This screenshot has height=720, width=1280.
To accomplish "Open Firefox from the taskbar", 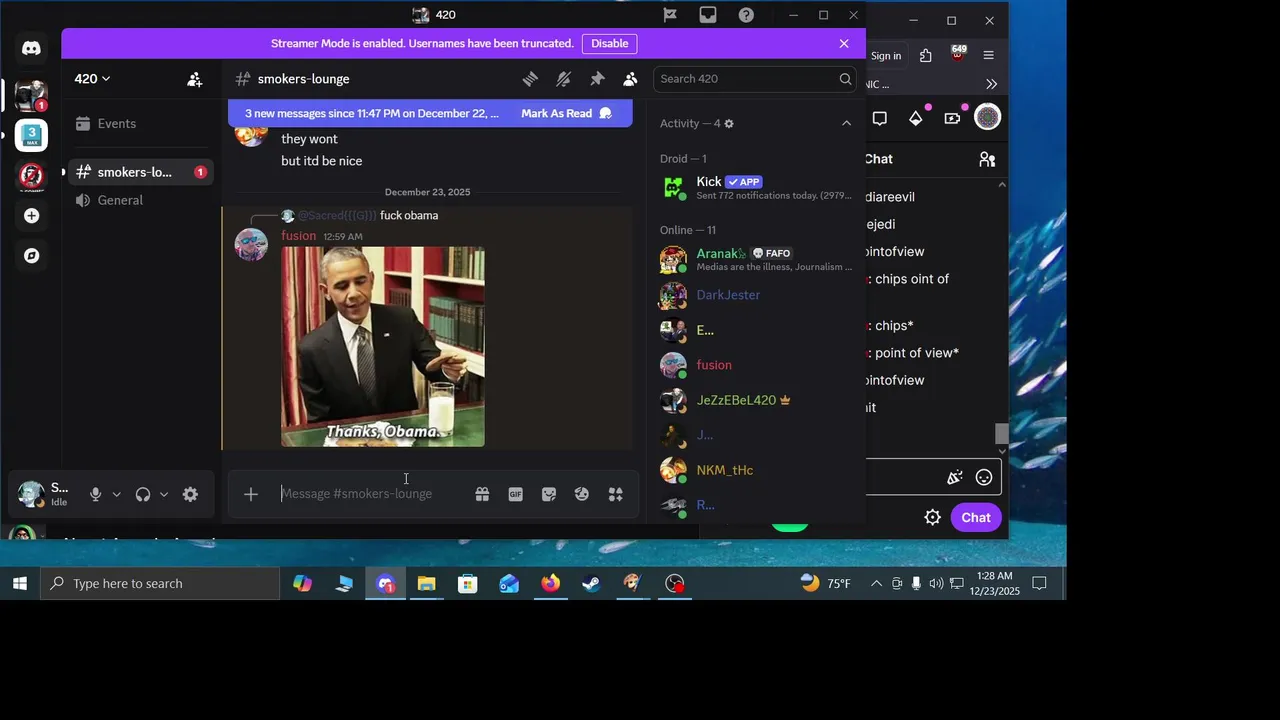I will (x=550, y=583).
